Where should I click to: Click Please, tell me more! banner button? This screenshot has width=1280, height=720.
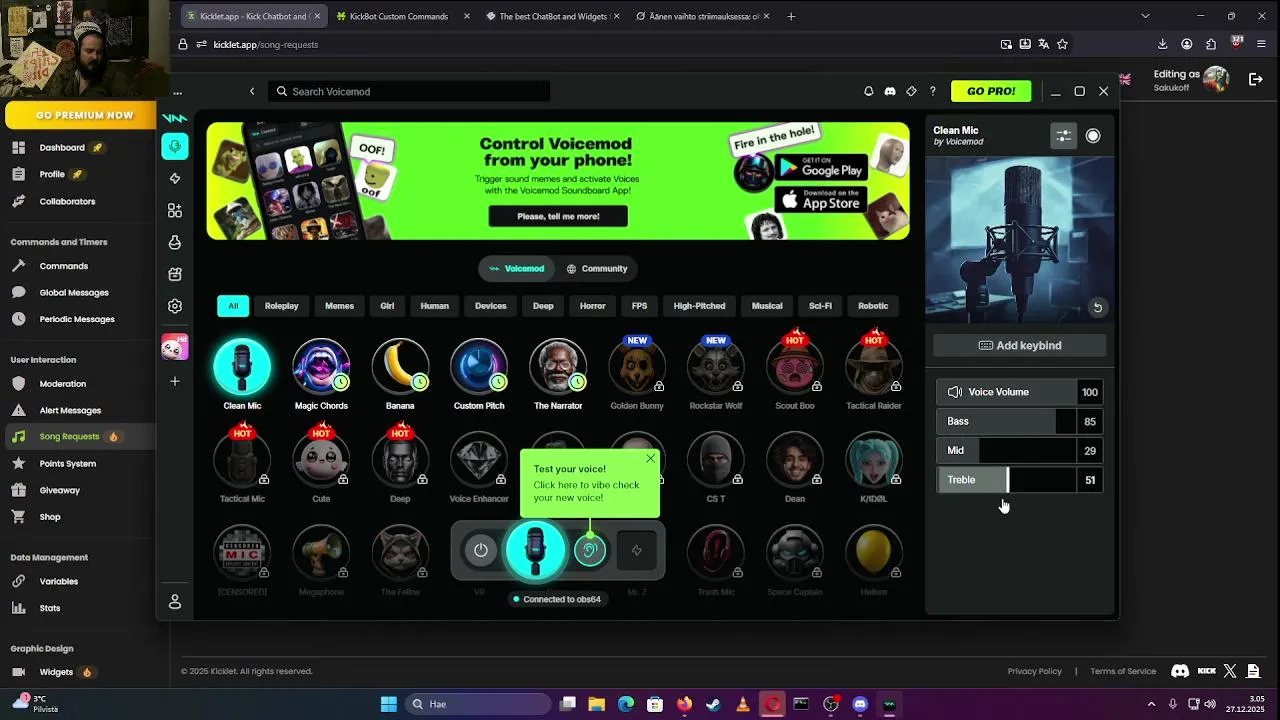coord(558,216)
